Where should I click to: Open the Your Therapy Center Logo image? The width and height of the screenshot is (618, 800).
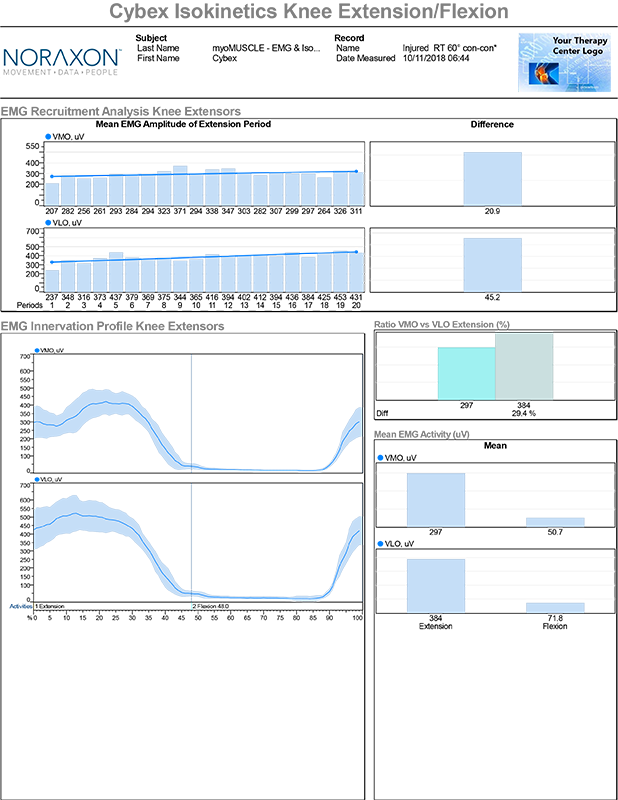[564, 63]
